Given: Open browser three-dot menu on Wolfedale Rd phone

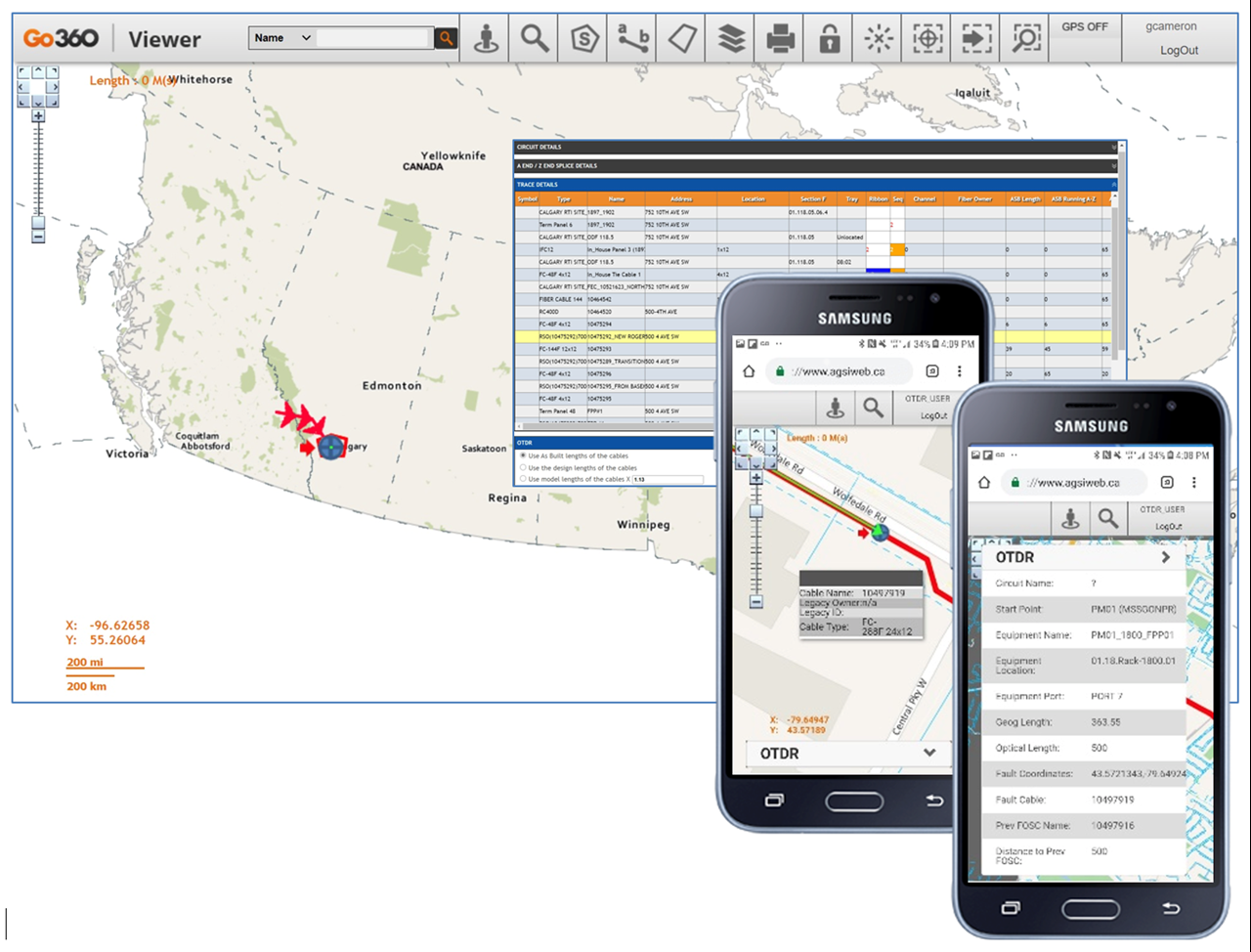Looking at the screenshot, I should 960,371.
